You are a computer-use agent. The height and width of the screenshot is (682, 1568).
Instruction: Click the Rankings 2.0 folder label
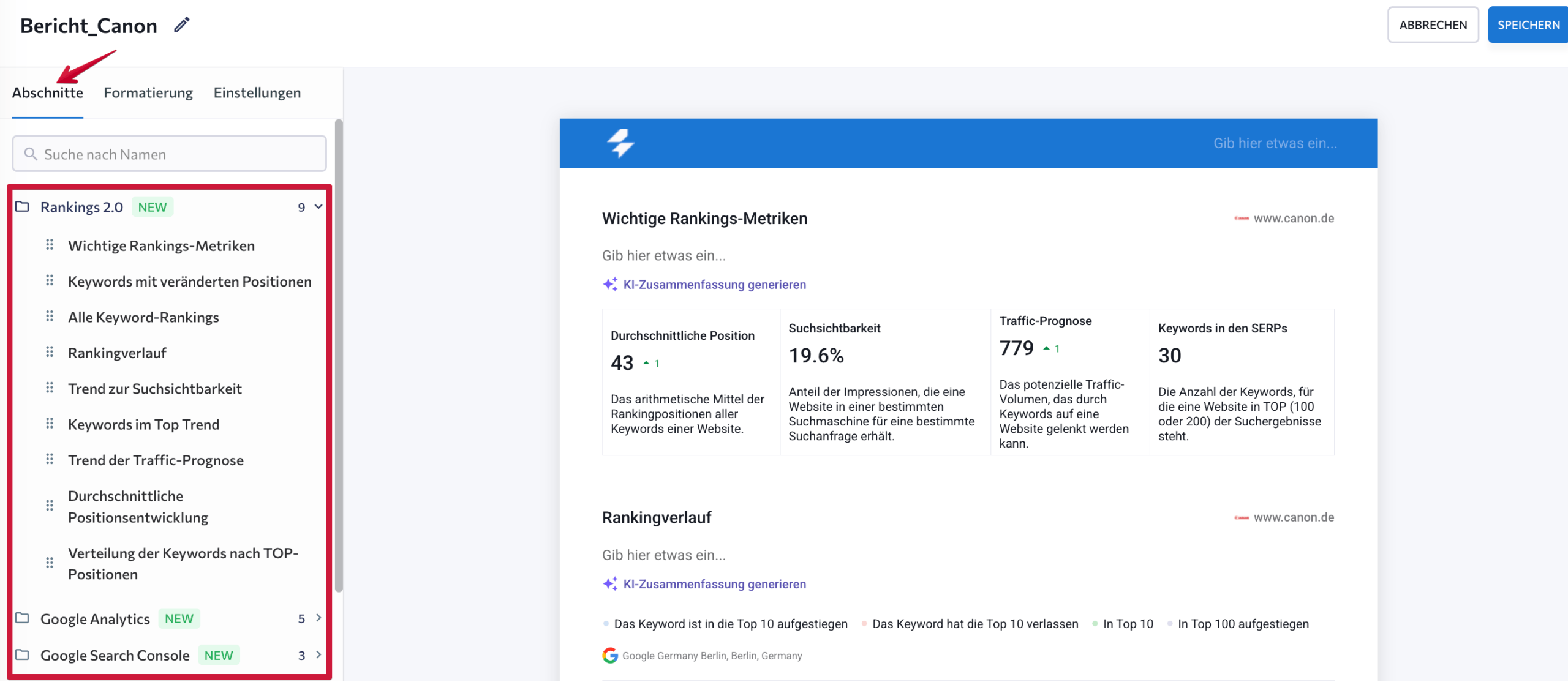pos(81,207)
